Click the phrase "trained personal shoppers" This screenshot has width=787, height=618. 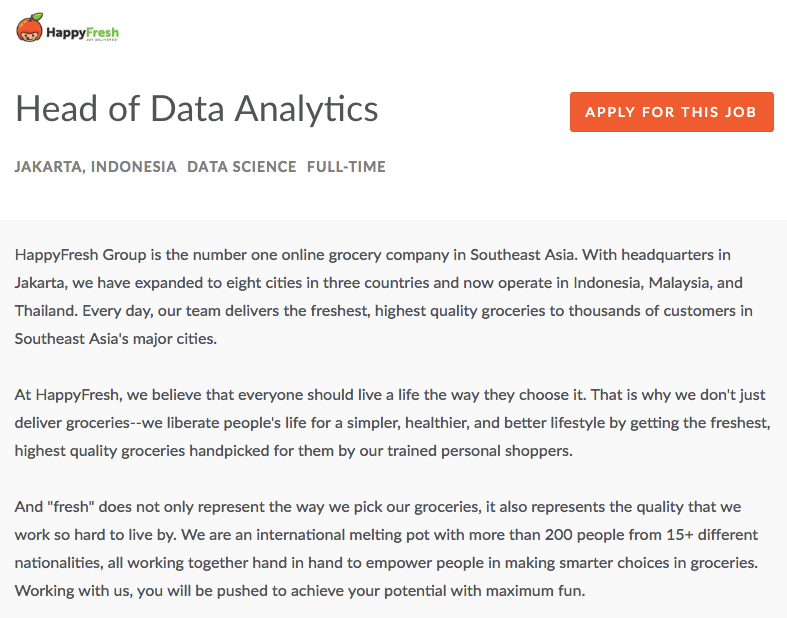point(479,451)
